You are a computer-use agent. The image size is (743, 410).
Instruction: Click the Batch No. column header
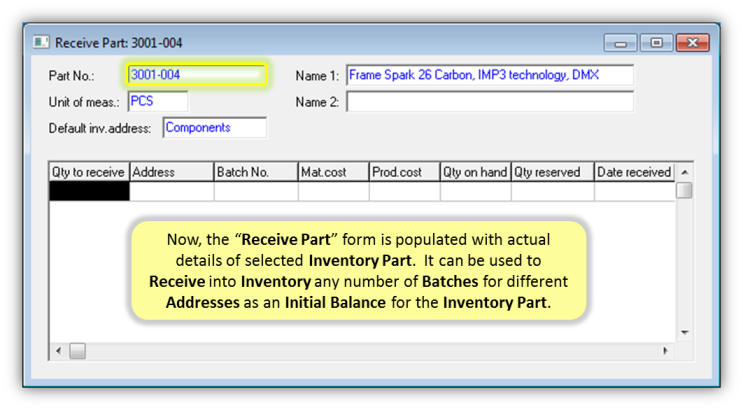[255, 172]
